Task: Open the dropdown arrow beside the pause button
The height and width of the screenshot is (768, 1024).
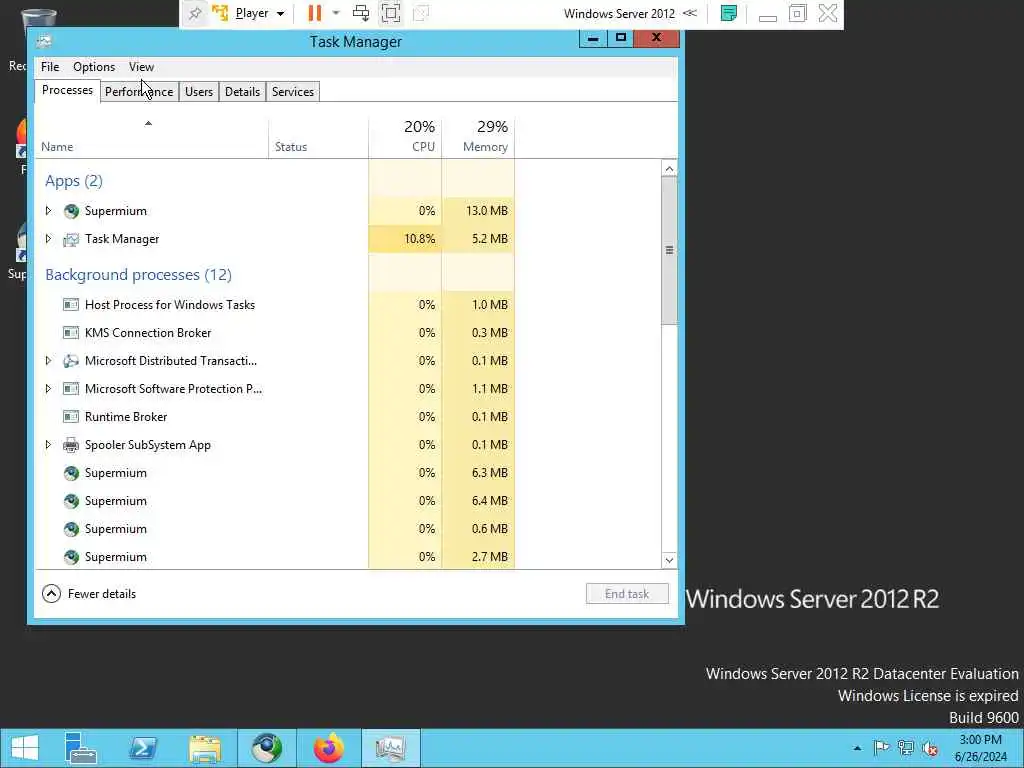Action: pyautogui.click(x=336, y=13)
